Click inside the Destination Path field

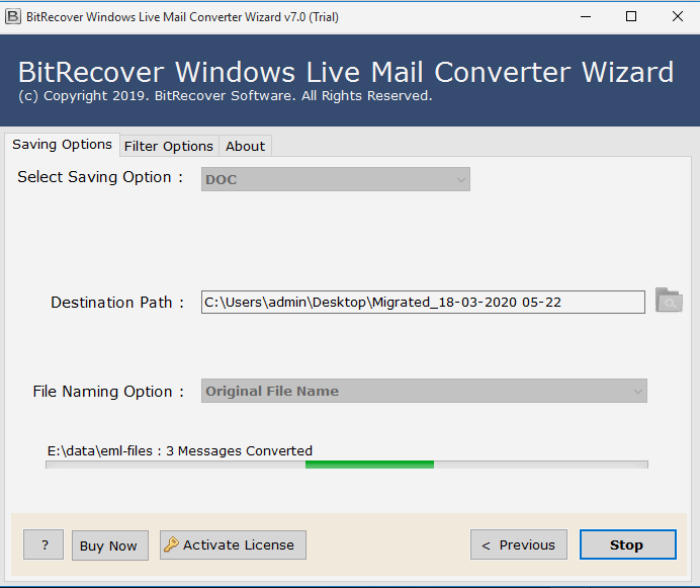point(423,302)
